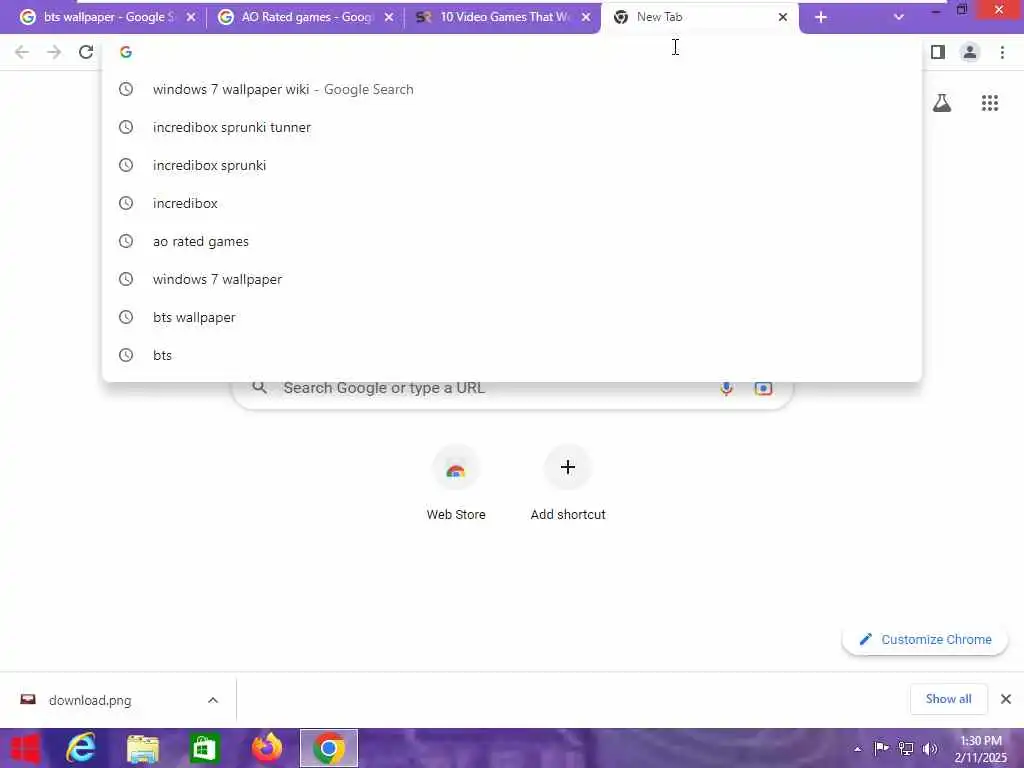The image size is (1024, 768).
Task: Close the 10 Video Games tab
Action: (x=586, y=18)
